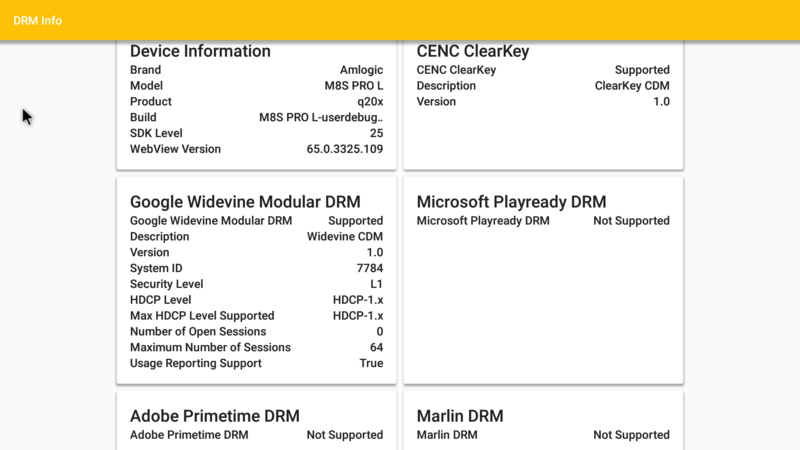This screenshot has height=450, width=800.
Task: Click the Google Widevine Modular DRM heading
Action: (x=245, y=202)
